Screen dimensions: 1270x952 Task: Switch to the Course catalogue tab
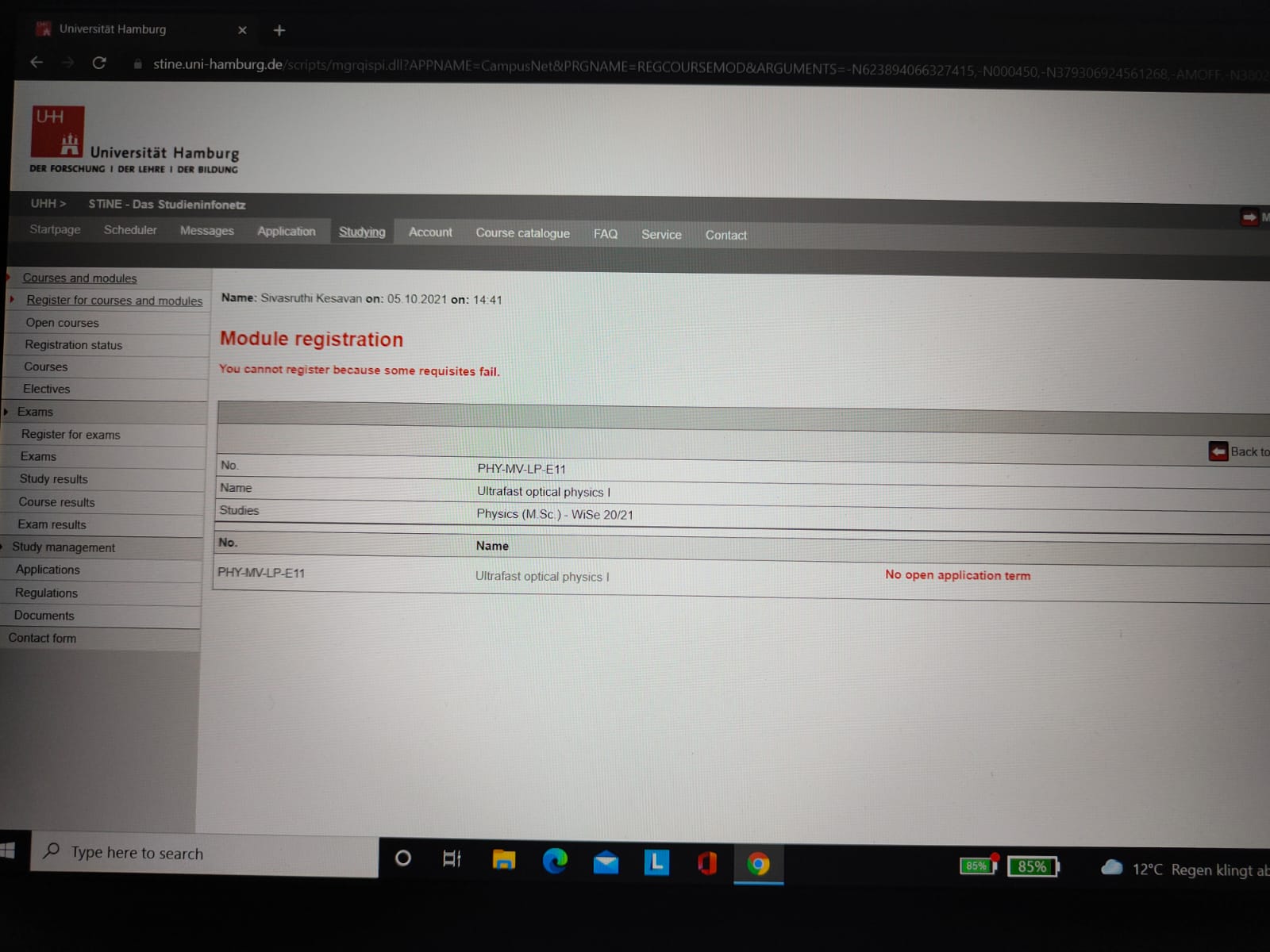click(522, 232)
